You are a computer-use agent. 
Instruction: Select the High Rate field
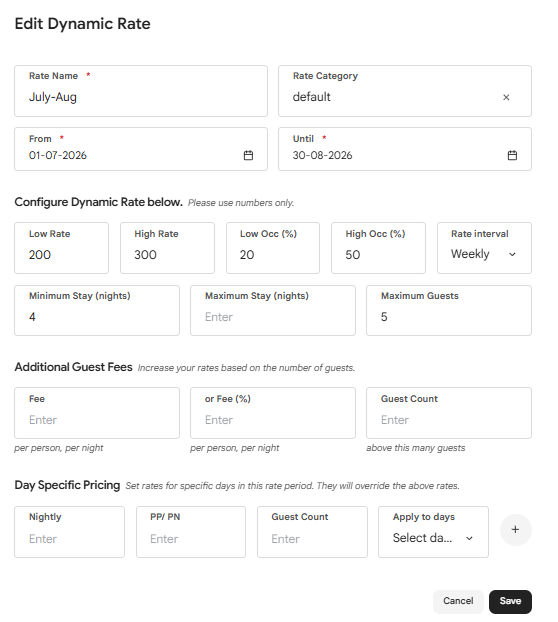167,248
